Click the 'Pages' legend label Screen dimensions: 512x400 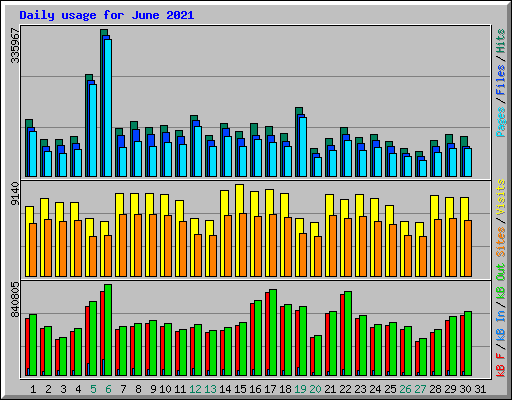500,122
